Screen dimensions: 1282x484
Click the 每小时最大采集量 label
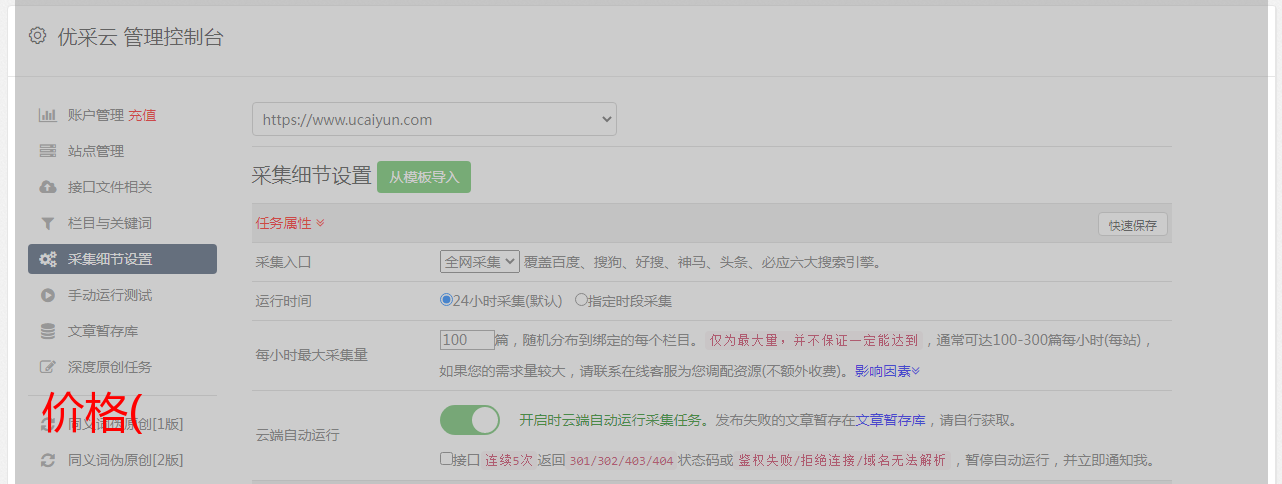(312, 355)
